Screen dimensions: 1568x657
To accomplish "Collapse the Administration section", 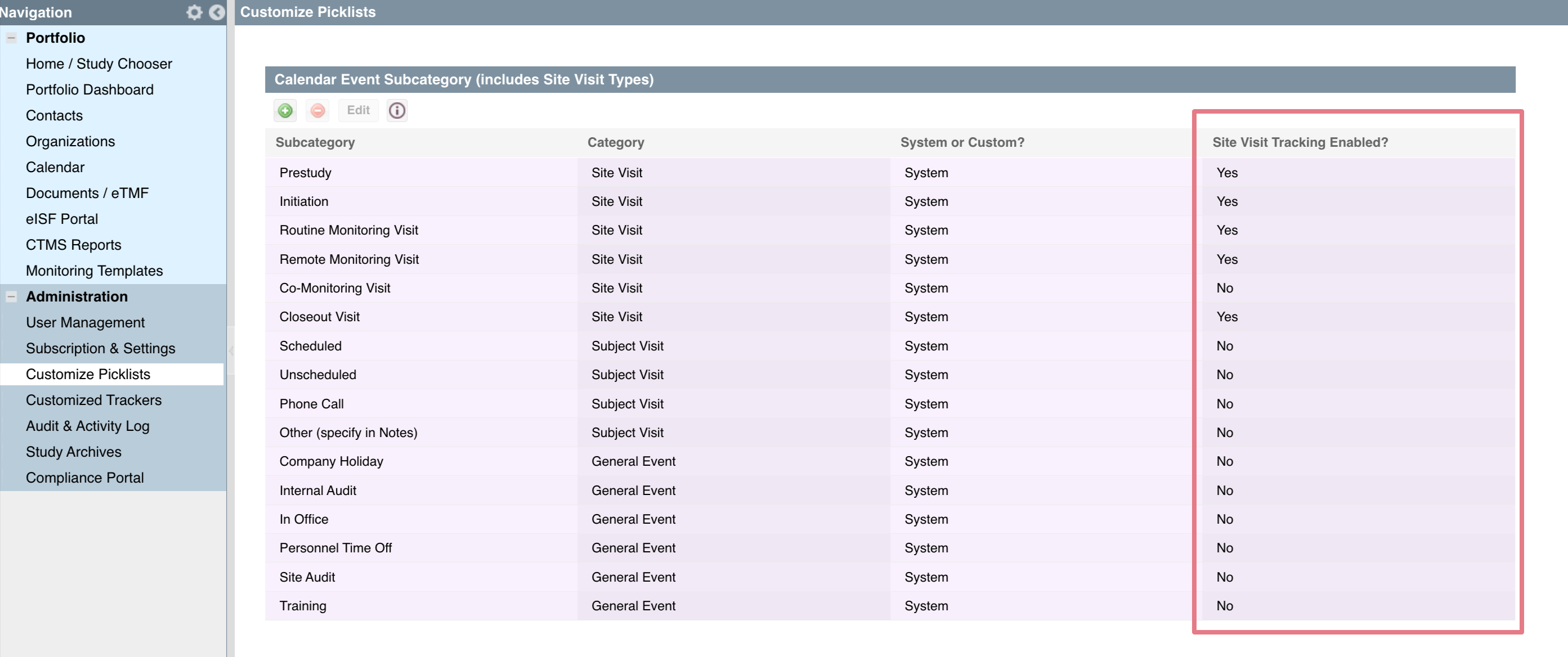I will pos(11,296).
